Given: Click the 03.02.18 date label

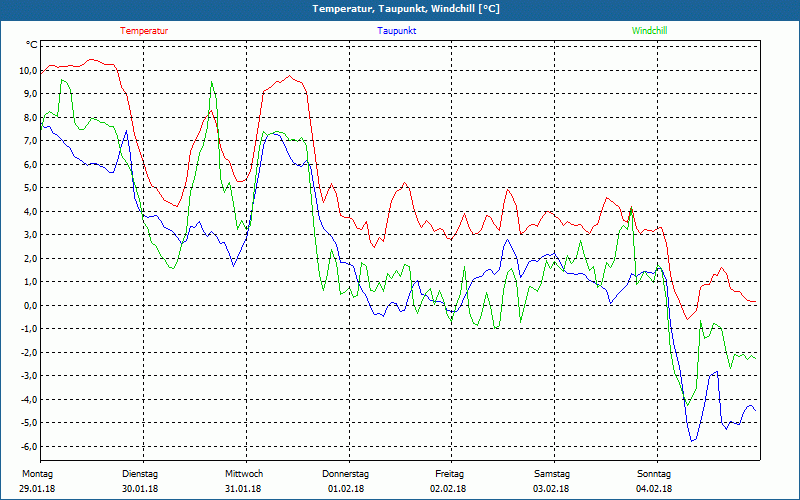Looking at the screenshot, I should [x=551, y=489].
